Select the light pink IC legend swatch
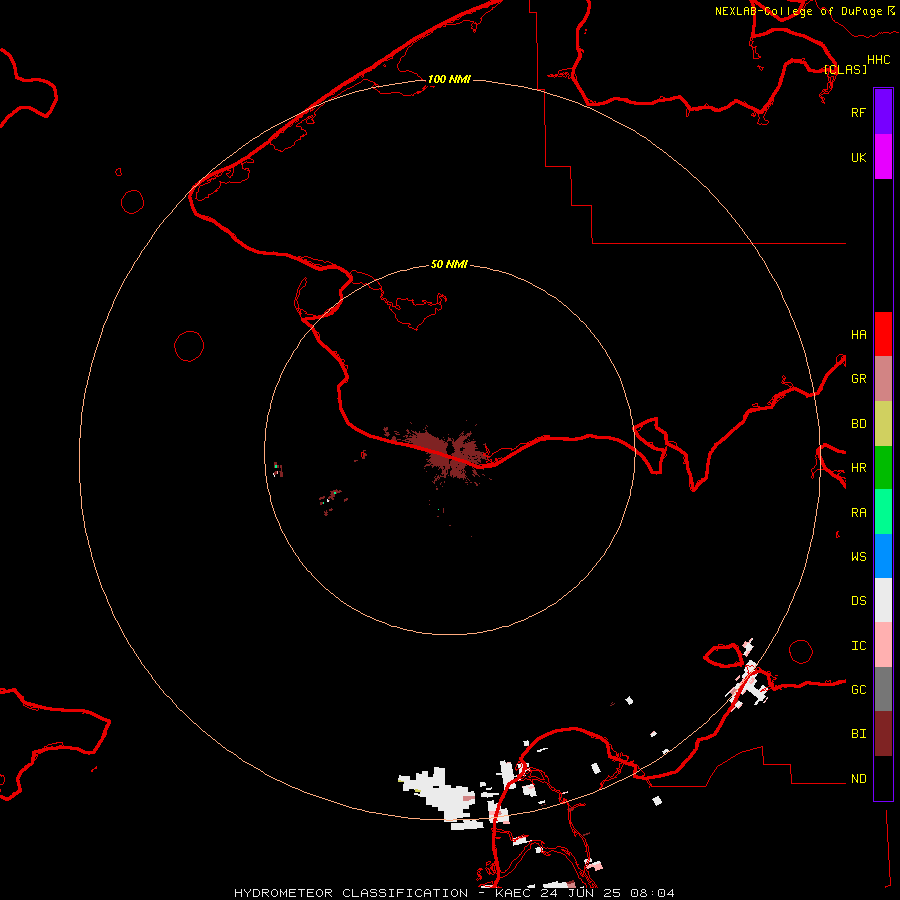The image size is (900, 900). pos(883,645)
